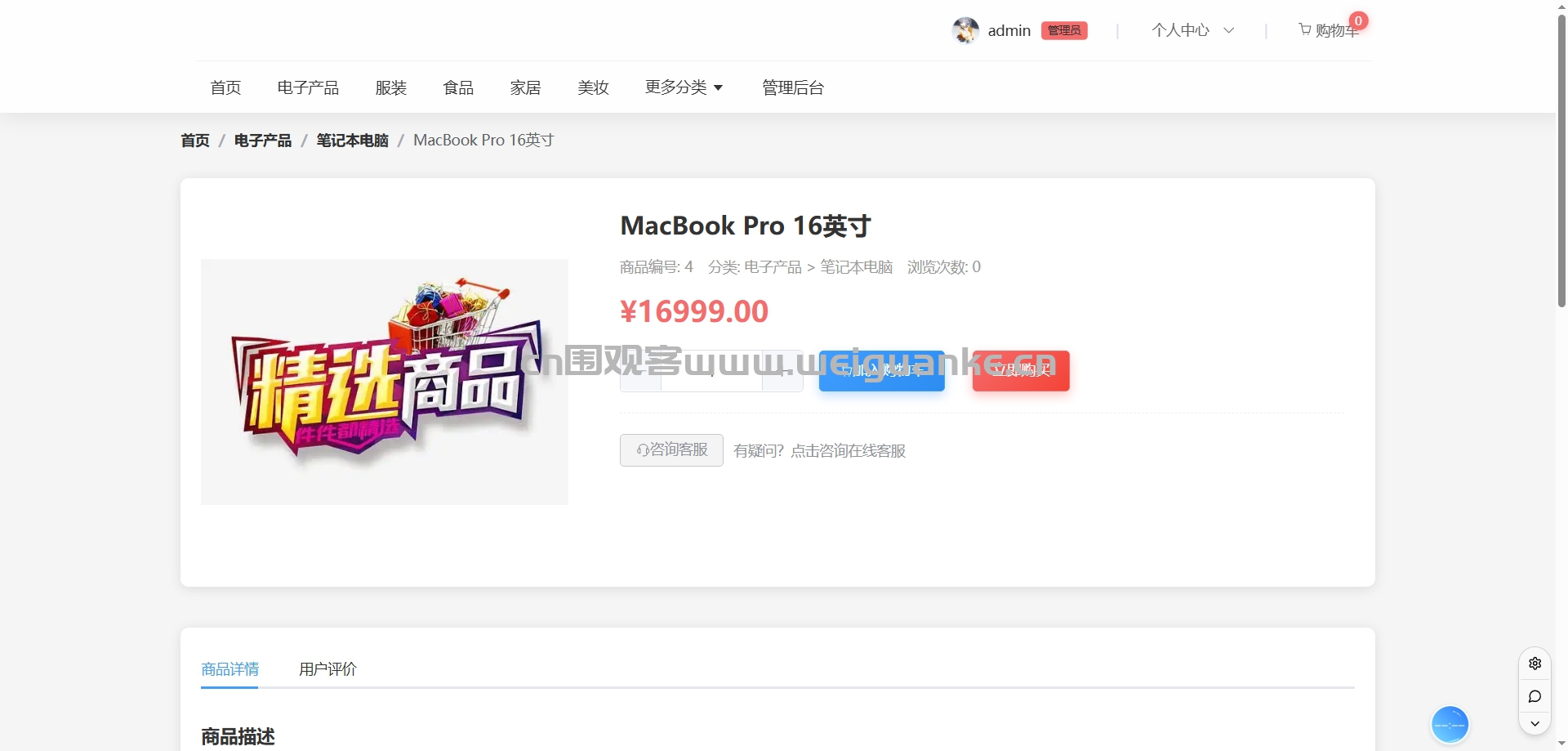Go to 首页 in the navigation bar

coord(225,87)
